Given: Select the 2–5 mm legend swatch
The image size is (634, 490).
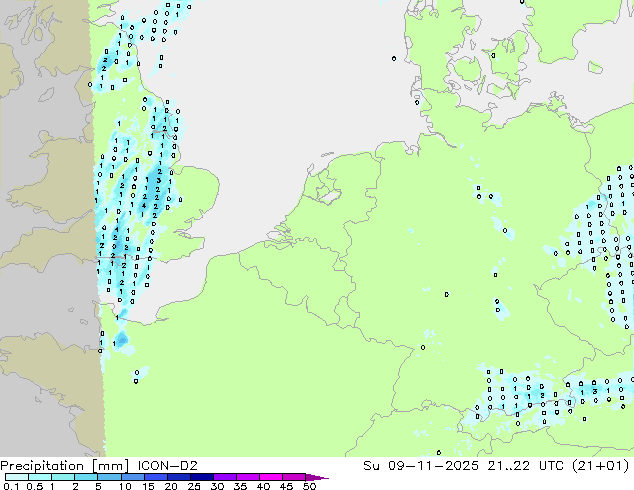Looking at the screenshot, I should [86, 477].
